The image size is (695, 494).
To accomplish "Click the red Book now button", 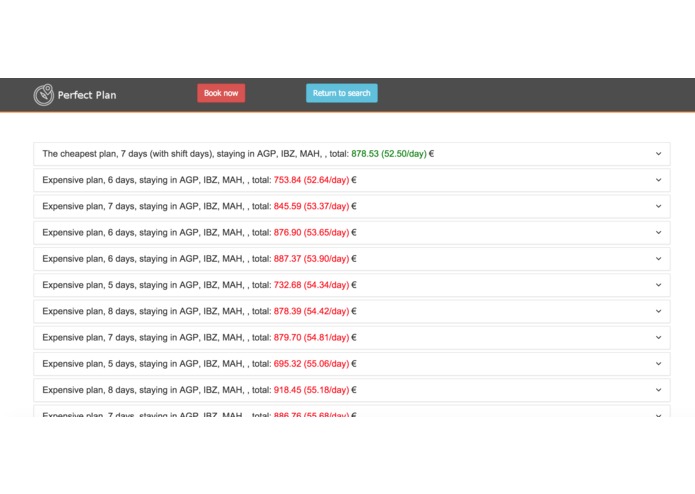I will pos(221,93).
